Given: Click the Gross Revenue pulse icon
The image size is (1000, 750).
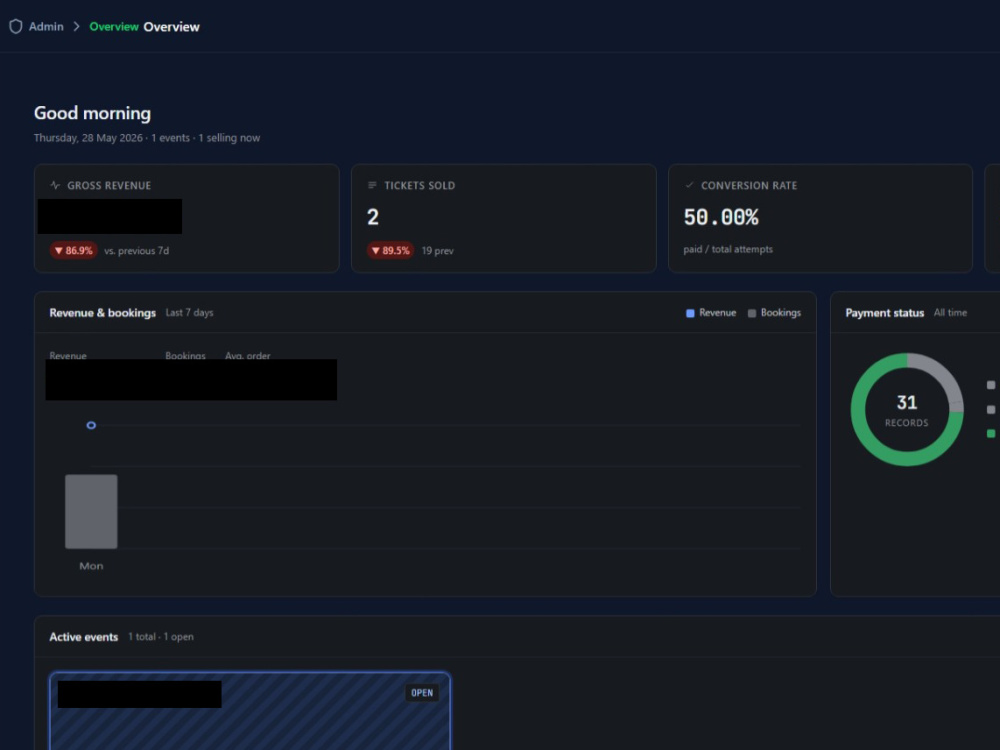Looking at the screenshot, I should click(55, 186).
